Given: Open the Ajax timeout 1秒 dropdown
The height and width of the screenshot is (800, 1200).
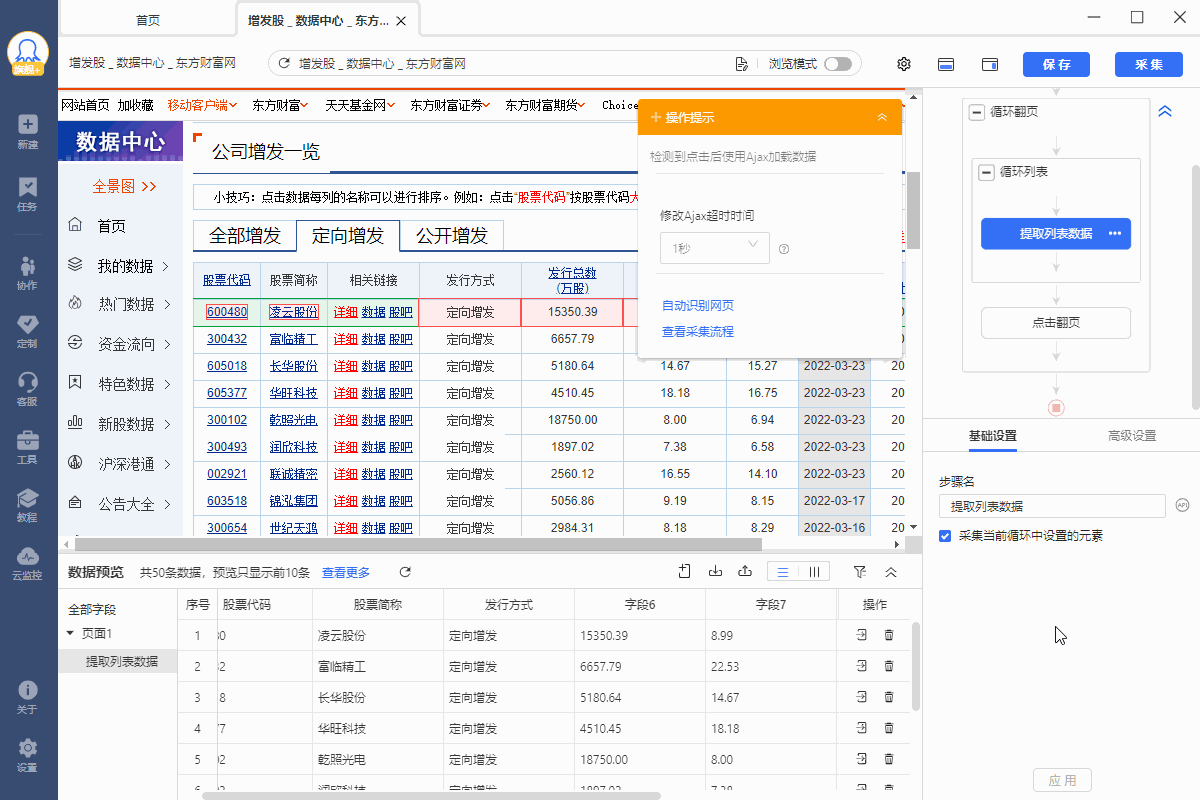Looking at the screenshot, I should (x=714, y=248).
